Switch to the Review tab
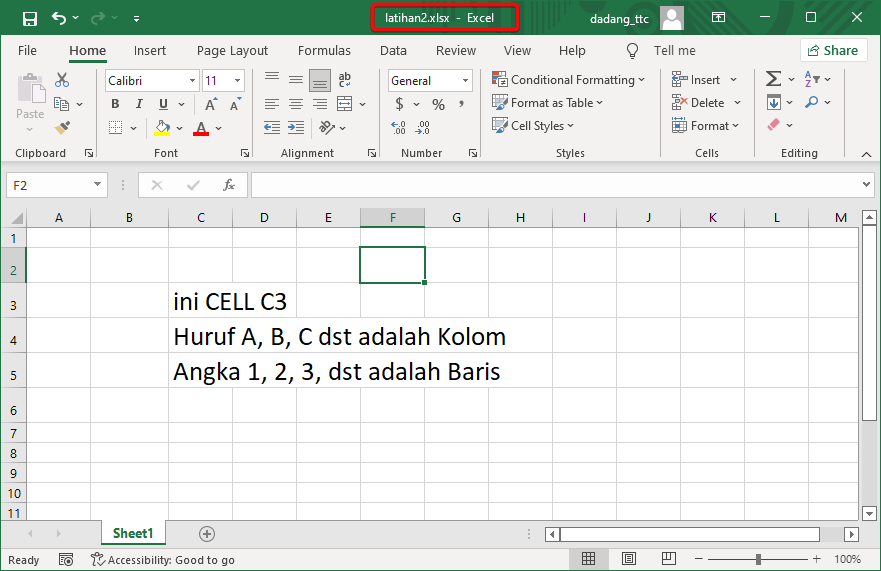Viewport: 881px width, 571px height. click(456, 51)
